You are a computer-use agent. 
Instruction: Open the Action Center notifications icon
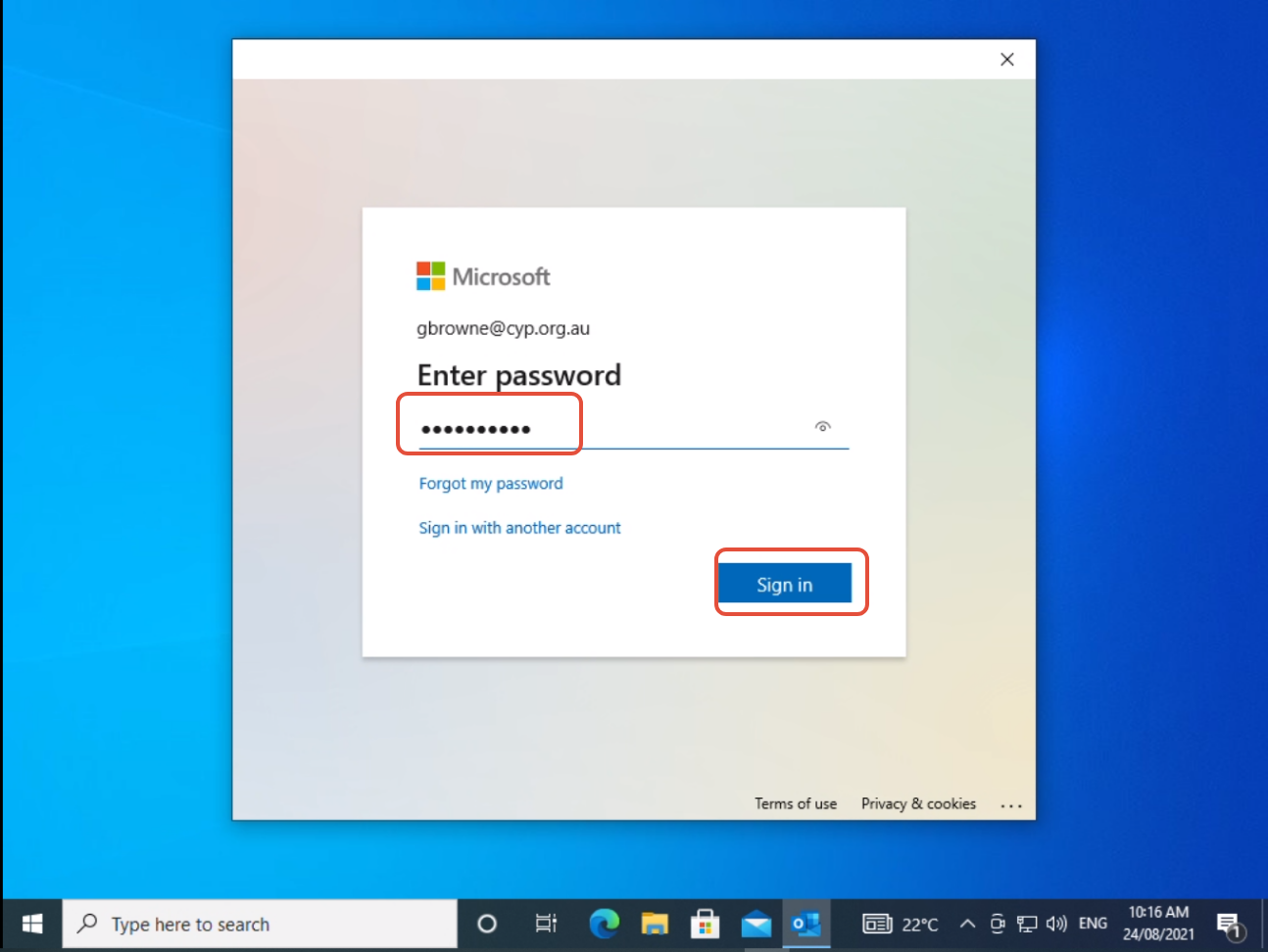tap(1229, 925)
